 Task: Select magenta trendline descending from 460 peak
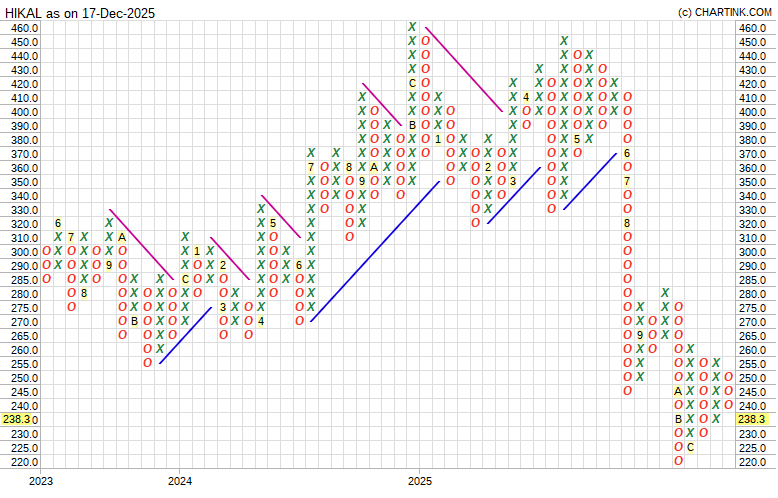click(x=464, y=69)
